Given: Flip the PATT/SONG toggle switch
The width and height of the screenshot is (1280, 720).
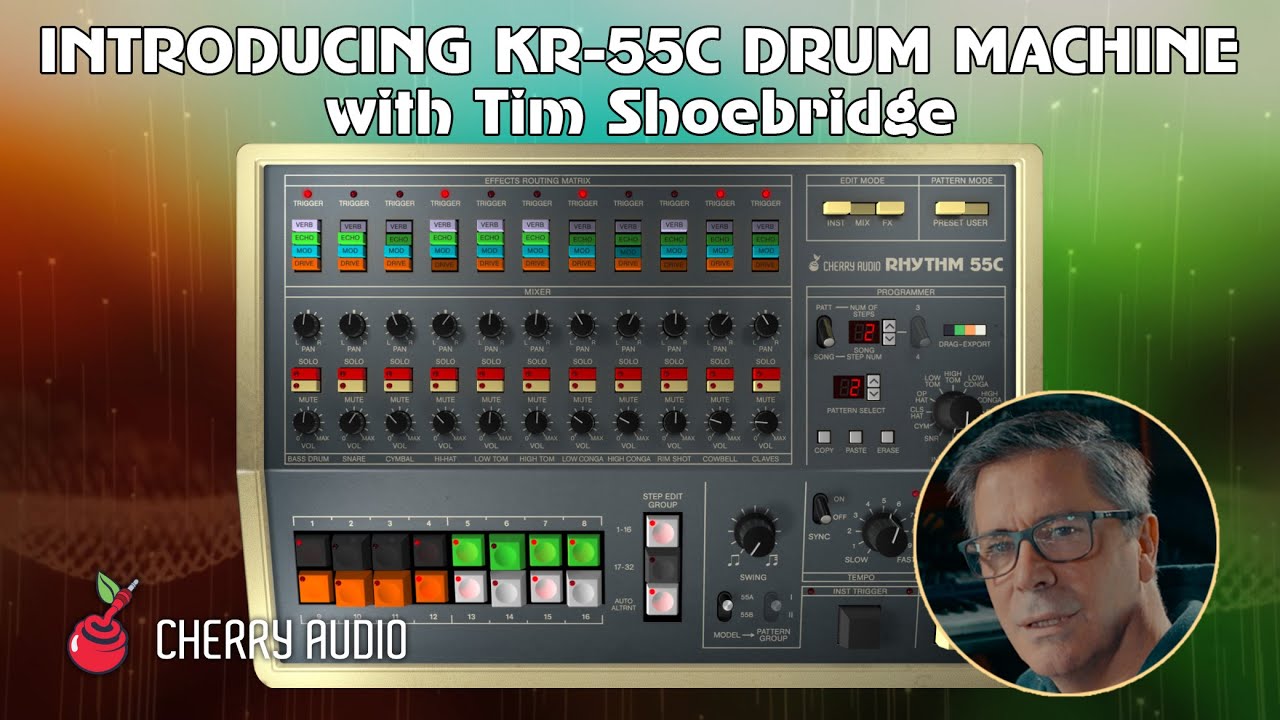Looking at the screenshot, I should (x=824, y=332).
